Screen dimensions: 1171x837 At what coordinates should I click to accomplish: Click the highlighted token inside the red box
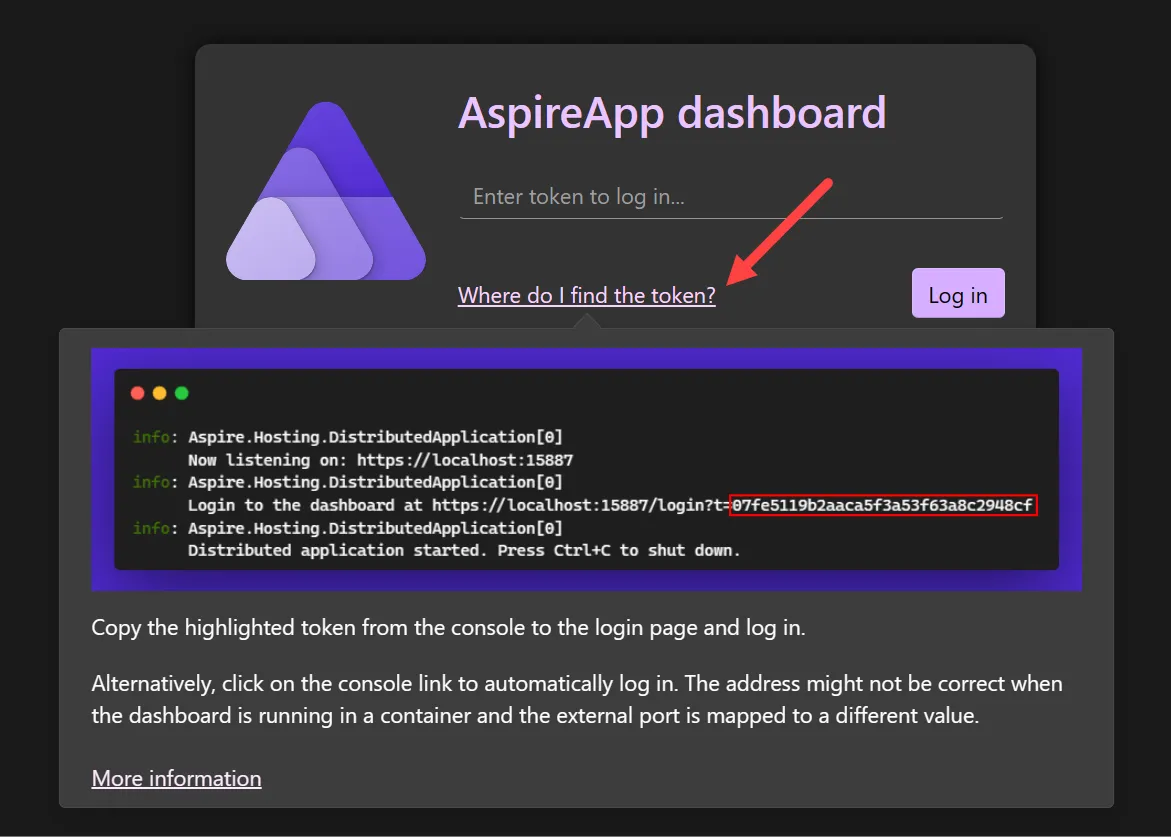884,505
